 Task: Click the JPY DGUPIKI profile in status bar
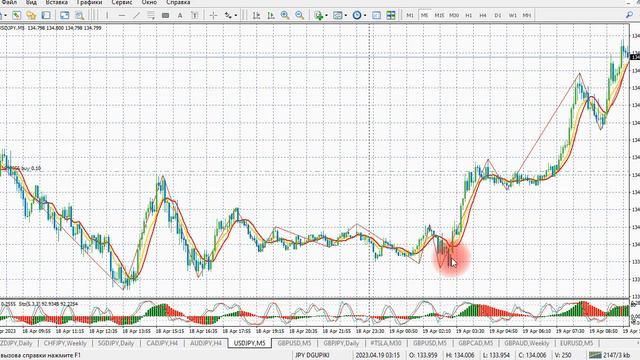tap(312, 356)
